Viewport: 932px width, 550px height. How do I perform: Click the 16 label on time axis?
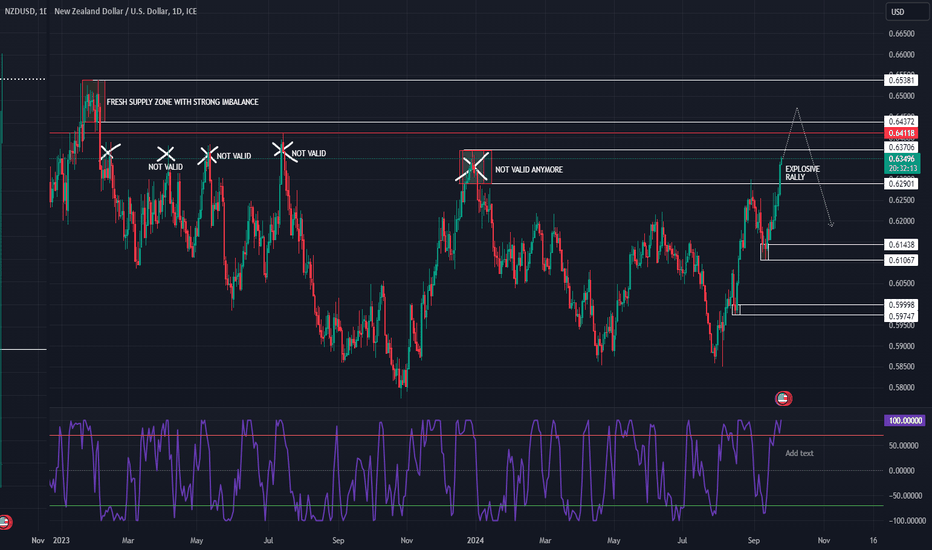tap(873, 540)
